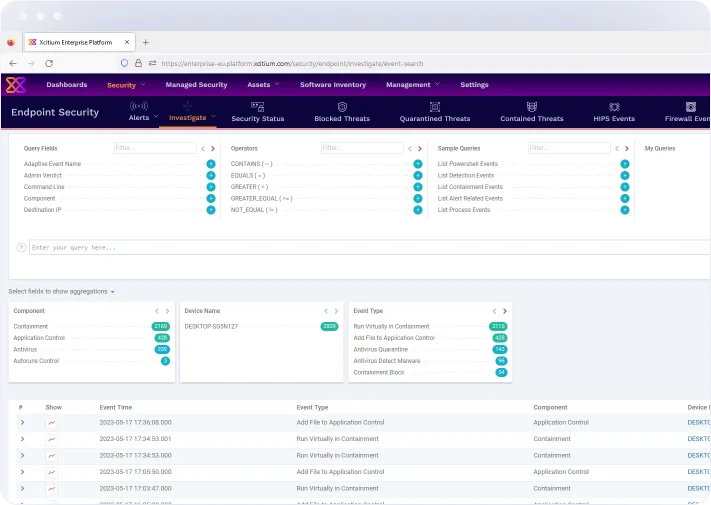Expand the 17:36:08.000 event row
711x505 pixels.
22,422
